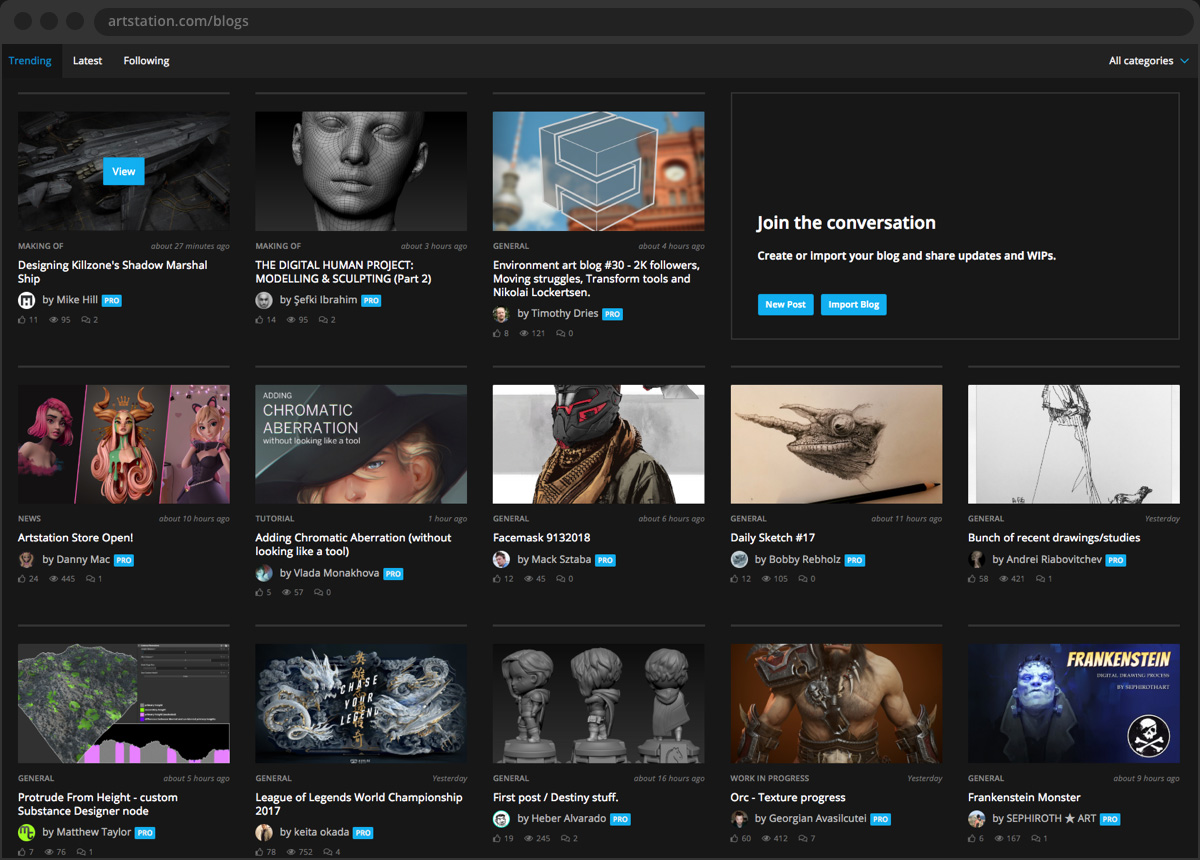This screenshot has width=1200, height=860.
Task: Open the wireframe head thumbnail
Action: (x=361, y=171)
